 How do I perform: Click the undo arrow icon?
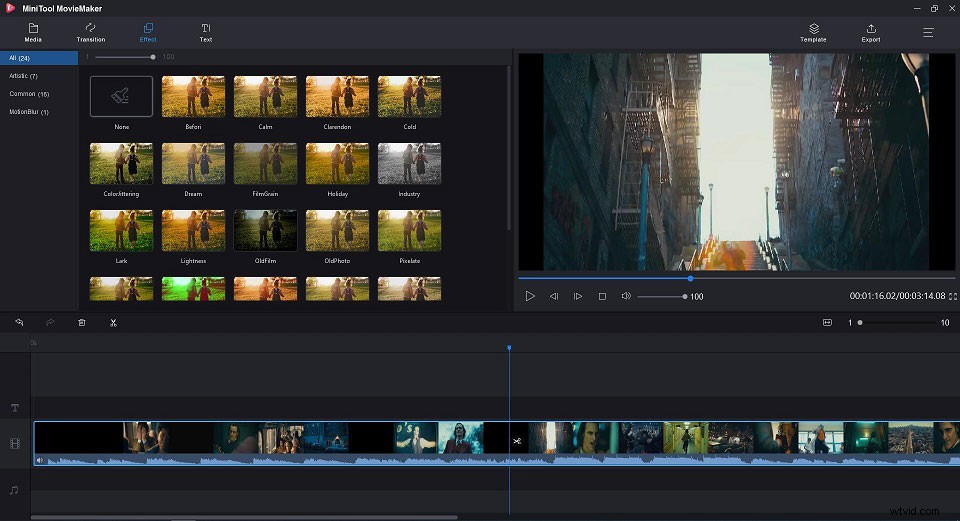point(19,322)
